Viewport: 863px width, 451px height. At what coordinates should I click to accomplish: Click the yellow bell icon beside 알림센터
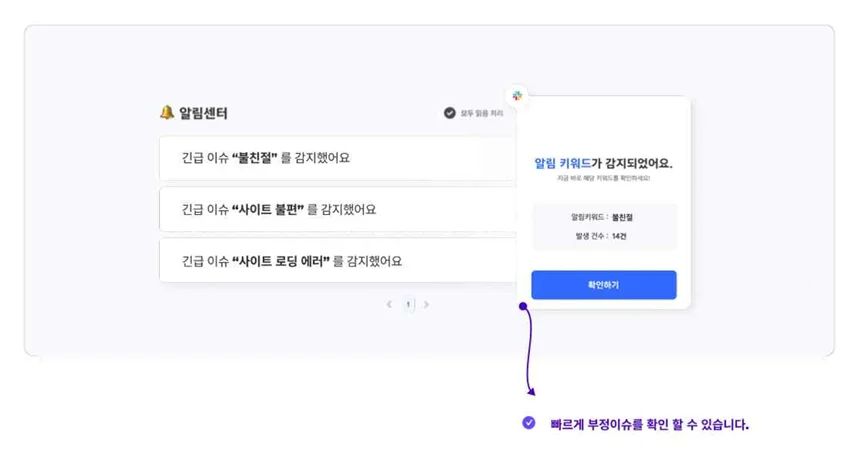point(167,113)
